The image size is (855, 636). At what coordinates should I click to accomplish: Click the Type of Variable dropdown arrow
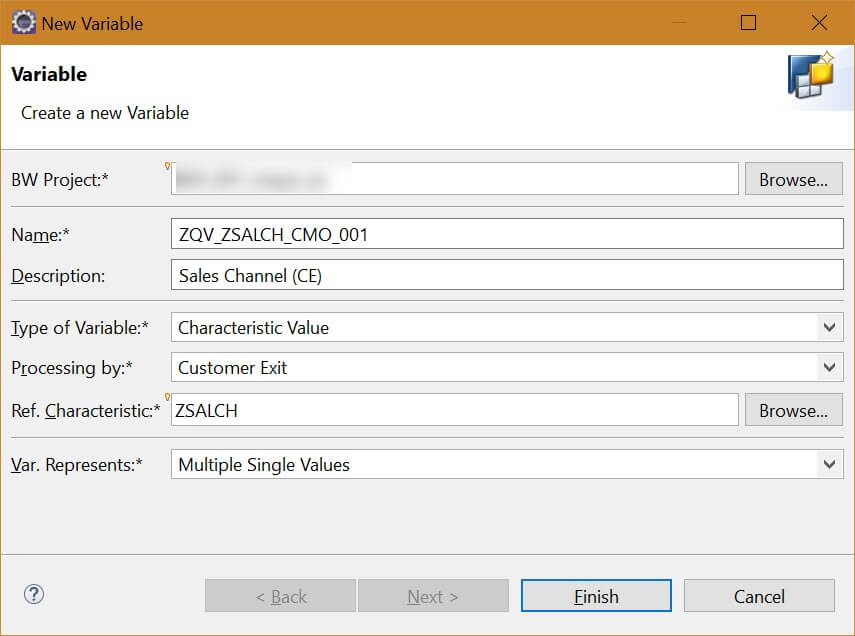(829, 326)
